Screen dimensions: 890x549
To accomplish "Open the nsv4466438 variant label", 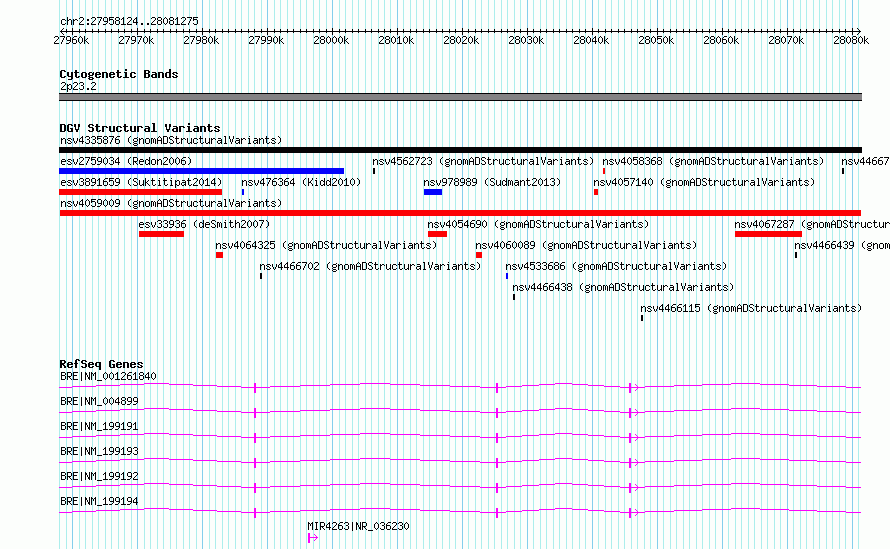I will click(x=623, y=287).
